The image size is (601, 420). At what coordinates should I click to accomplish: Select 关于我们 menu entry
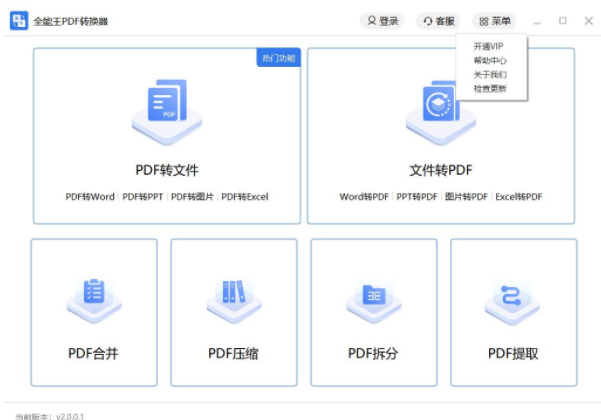tap(490, 74)
